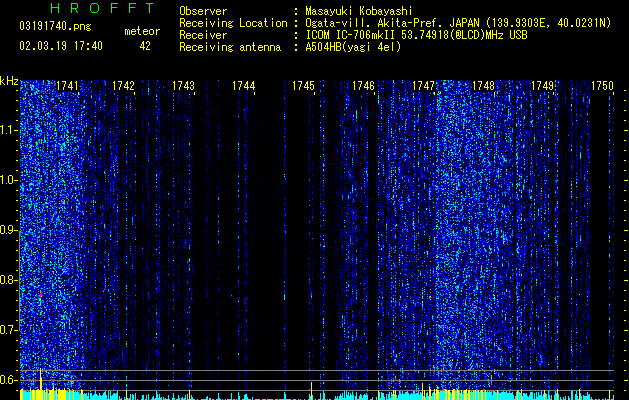The width and height of the screenshot is (629, 400).
Task: Click the 1744 time marker
Action: pos(243,85)
